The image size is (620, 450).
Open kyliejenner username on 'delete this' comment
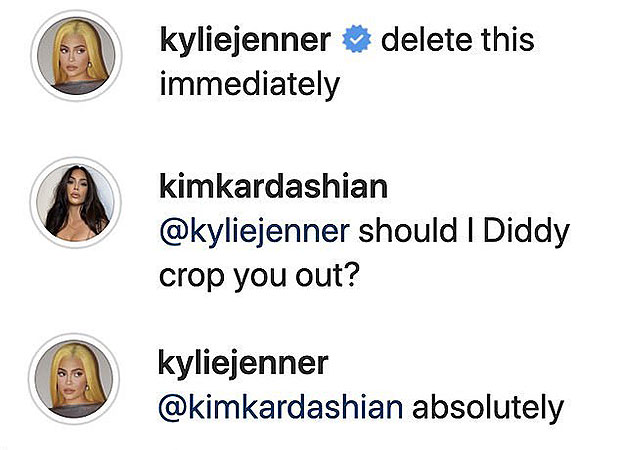[x=245, y=41]
